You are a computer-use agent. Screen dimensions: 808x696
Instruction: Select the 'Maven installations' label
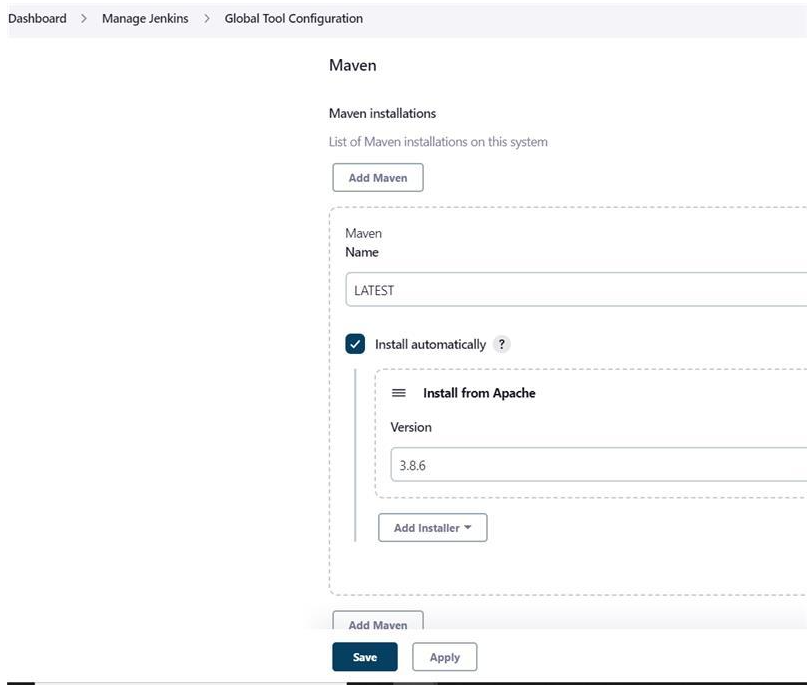382,113
